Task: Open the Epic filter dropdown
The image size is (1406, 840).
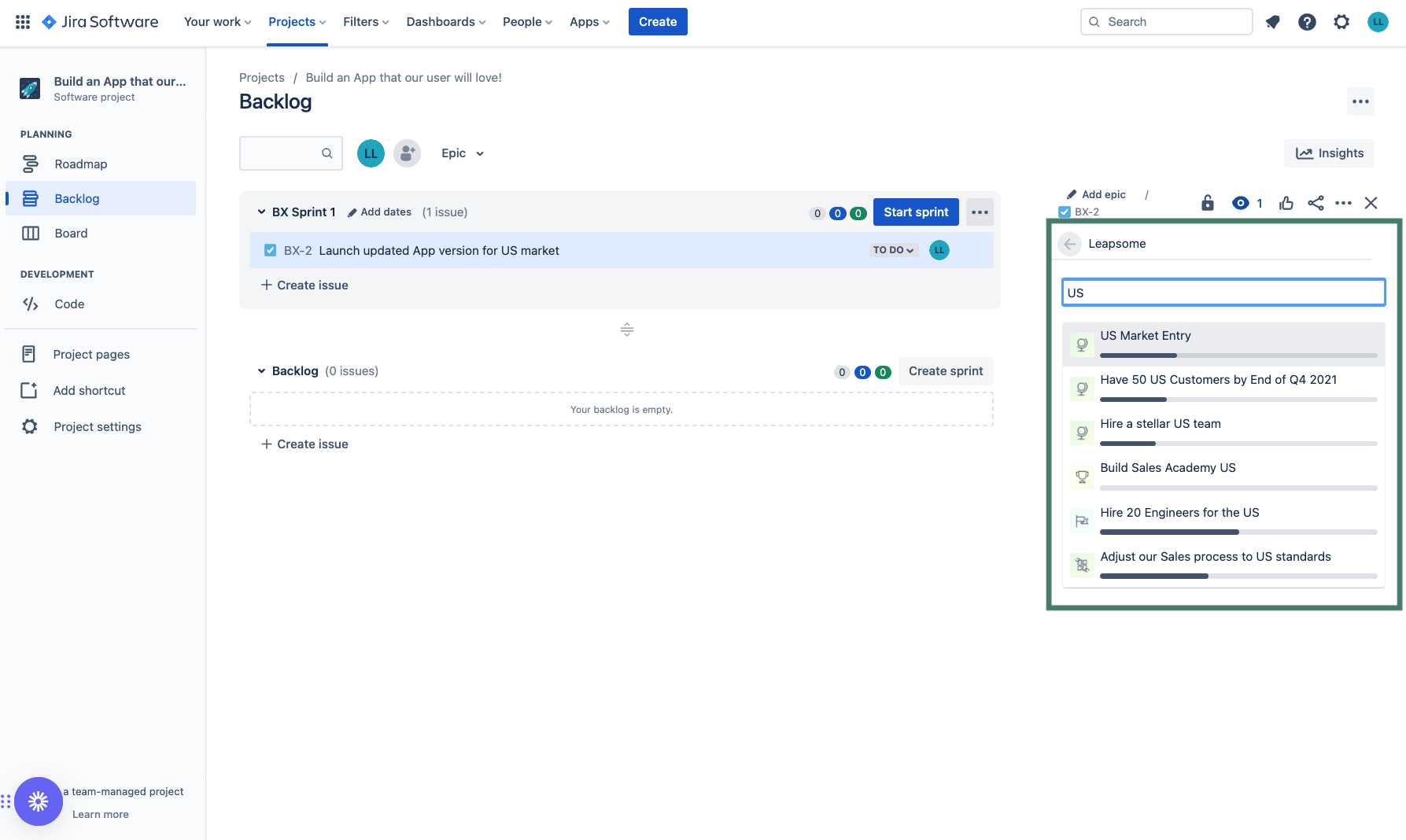Action: click(x=463, y=153)
